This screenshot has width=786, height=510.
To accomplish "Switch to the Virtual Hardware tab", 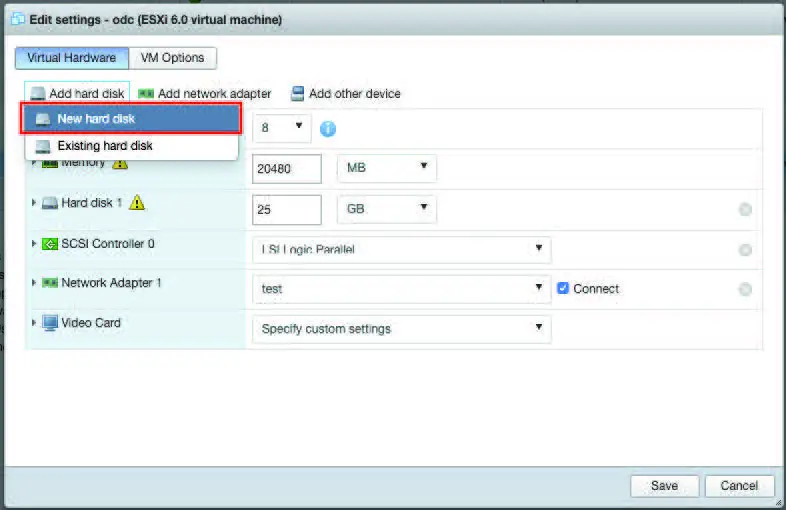I will pos(72,58).
